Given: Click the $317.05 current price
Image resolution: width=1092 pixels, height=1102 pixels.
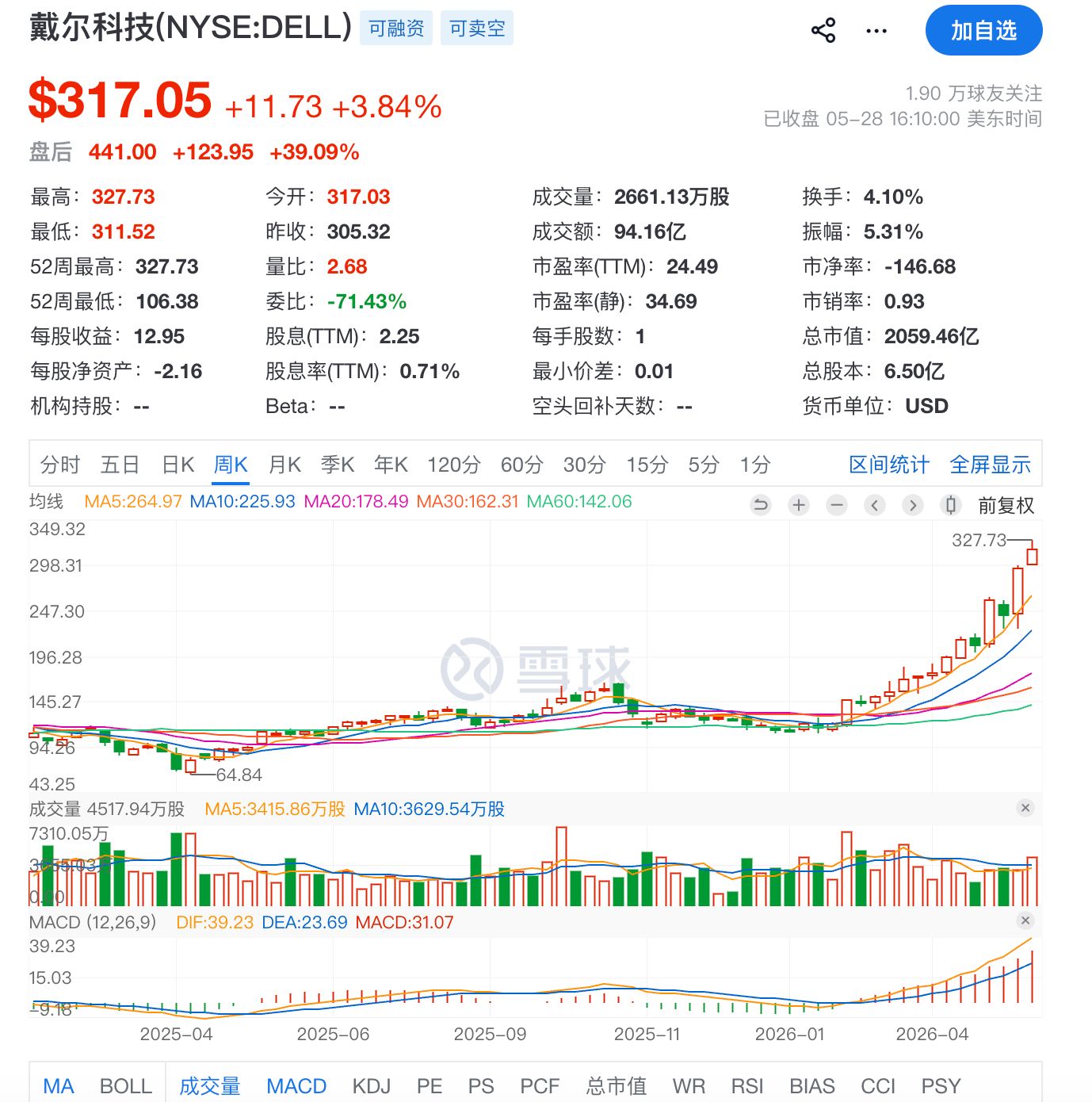Looking at the screenshot, I should [x=120, y=101].
